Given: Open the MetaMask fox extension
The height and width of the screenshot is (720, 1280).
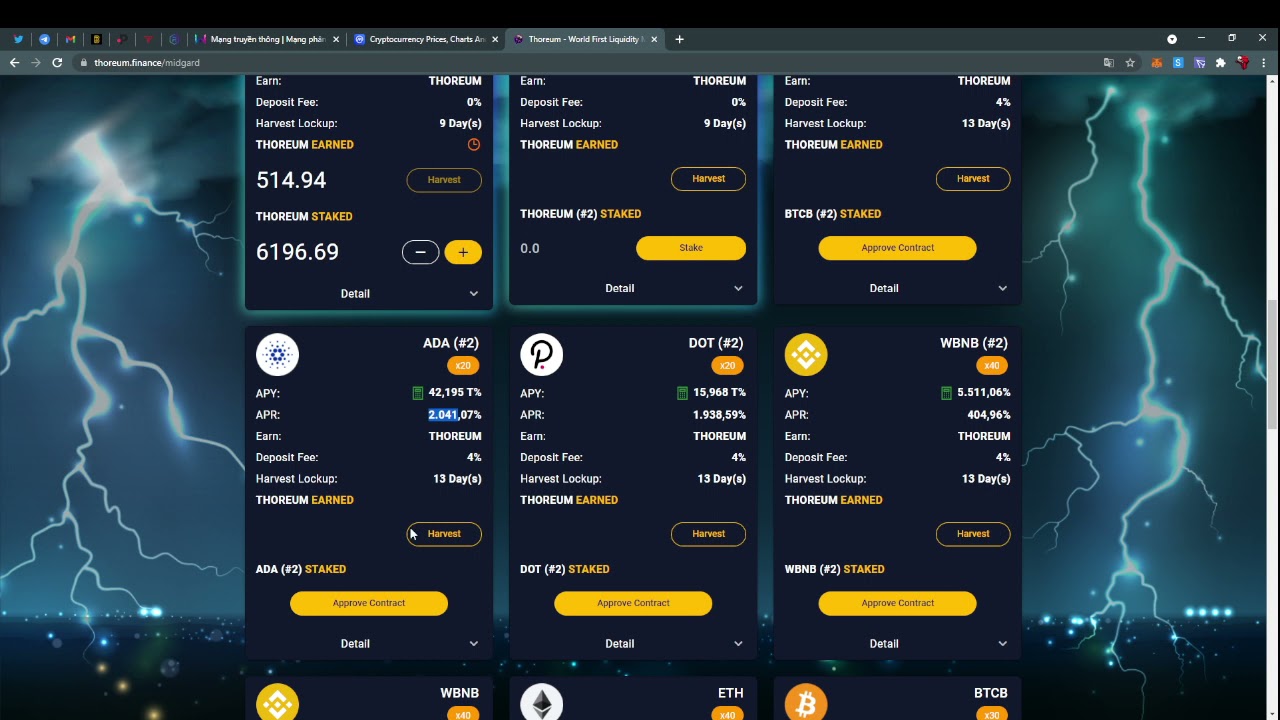Looking at the screenshot, I should [1157, 62].
